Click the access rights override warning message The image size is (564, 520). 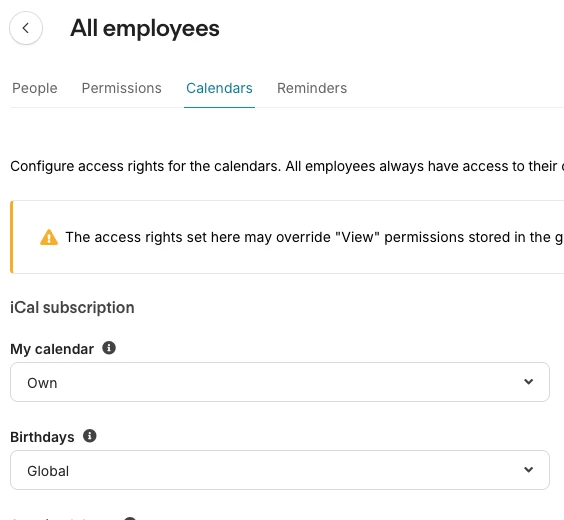(x=314, y=237)
